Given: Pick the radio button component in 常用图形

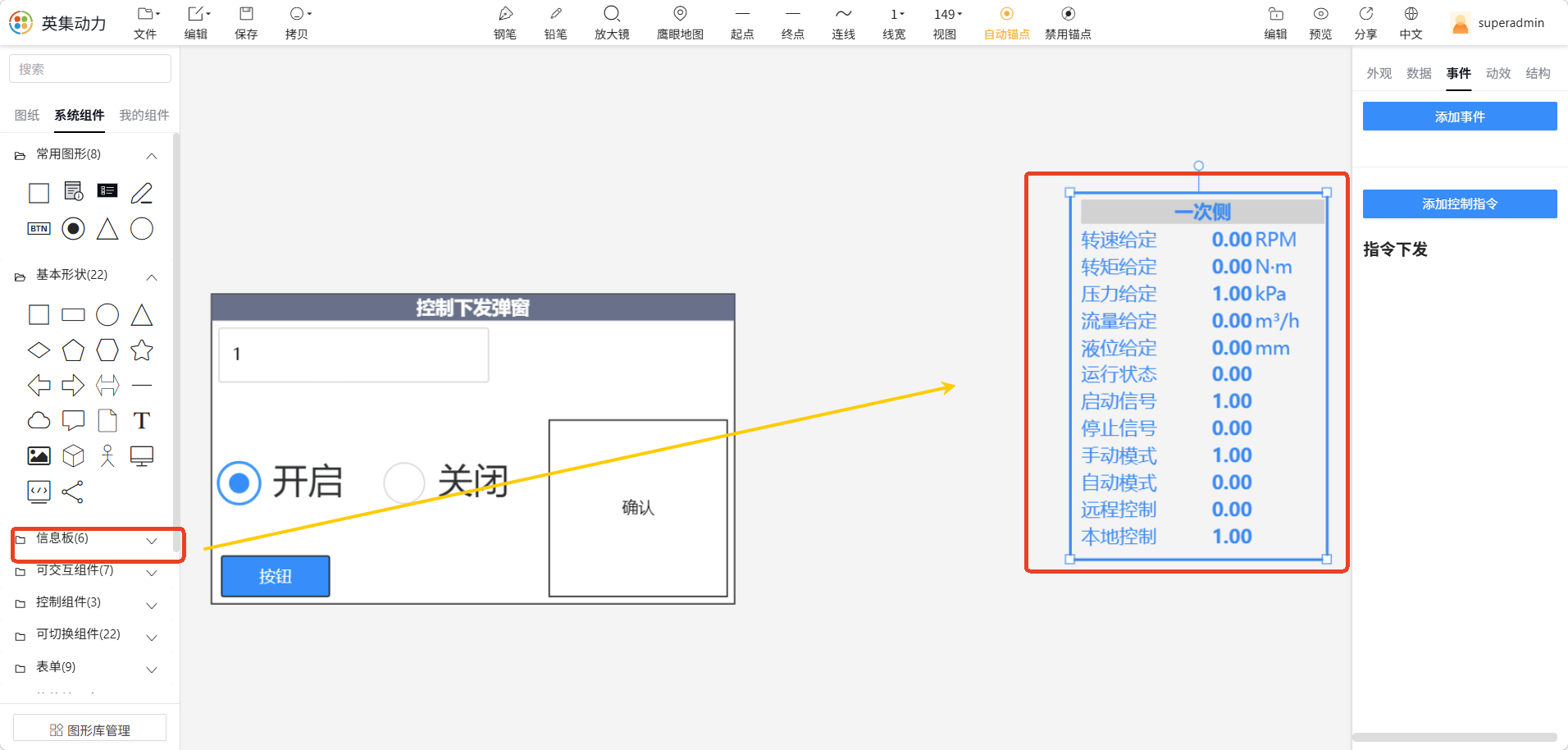Looking at the screenshot, I should click(73, 229).
